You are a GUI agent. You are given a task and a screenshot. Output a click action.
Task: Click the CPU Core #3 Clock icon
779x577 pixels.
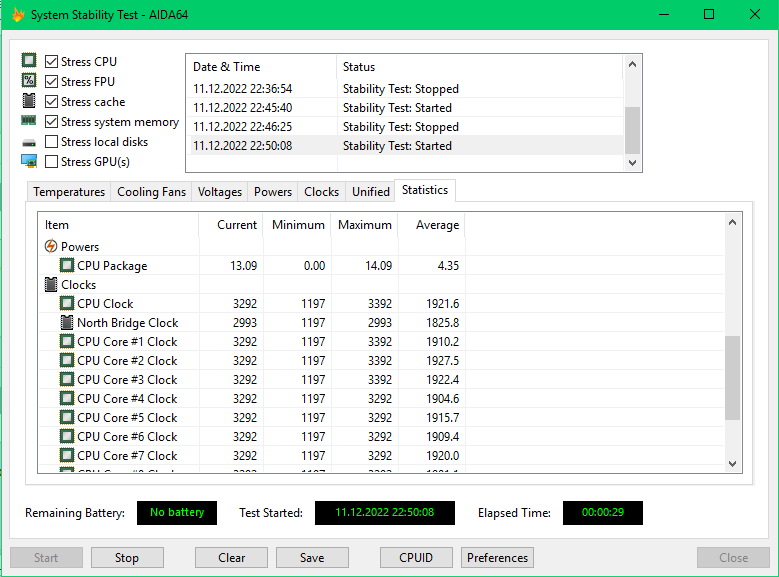point(67,379)
